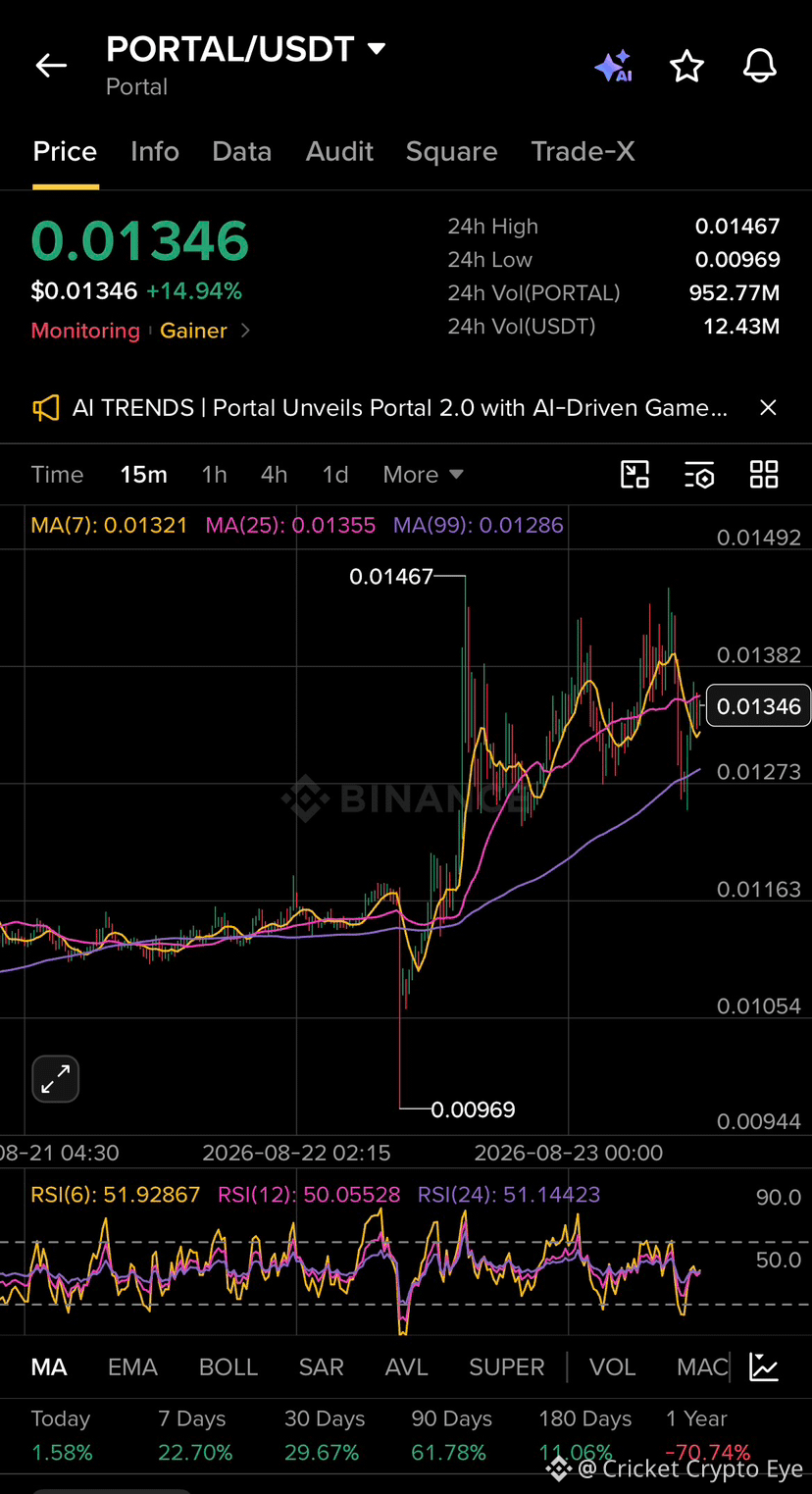Select the EMA indicator

[x=132, y=1367]
